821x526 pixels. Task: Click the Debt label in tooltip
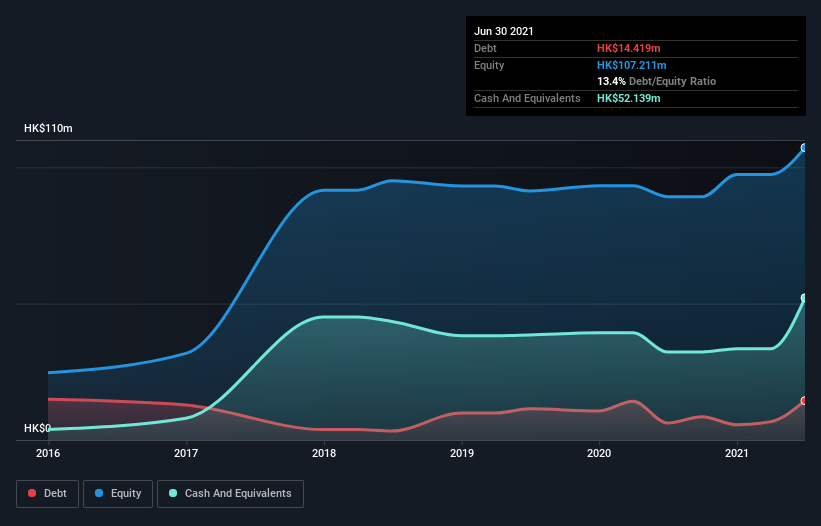(485, 48)
